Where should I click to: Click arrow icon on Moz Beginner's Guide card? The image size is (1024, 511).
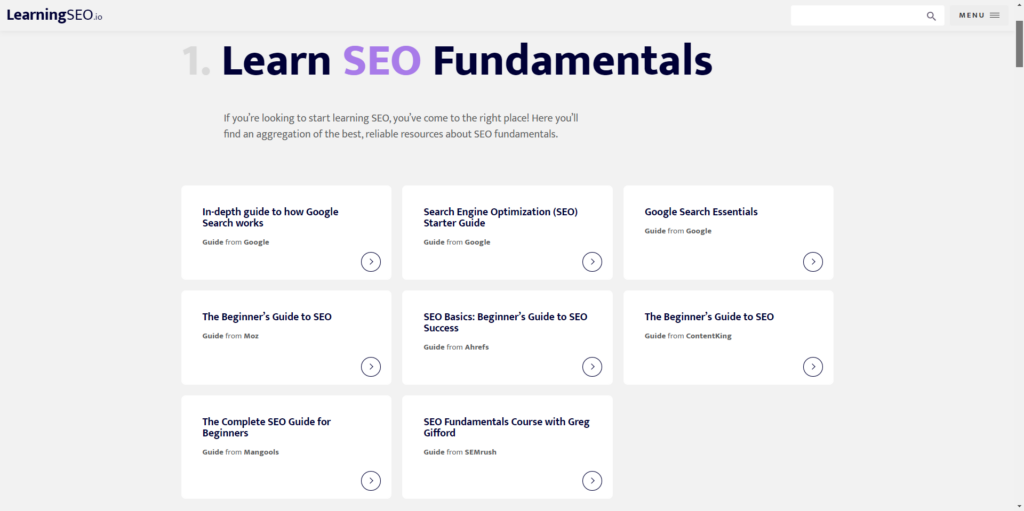[371, 367]
